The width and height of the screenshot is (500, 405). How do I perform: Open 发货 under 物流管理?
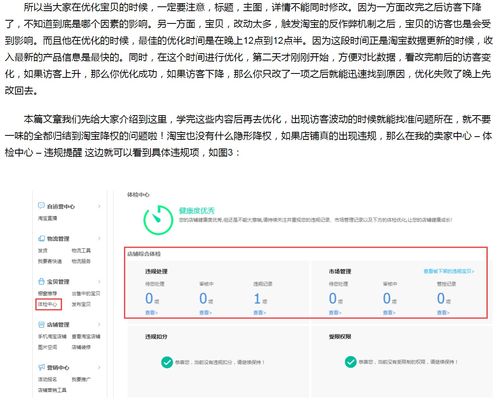click(43, 250)
